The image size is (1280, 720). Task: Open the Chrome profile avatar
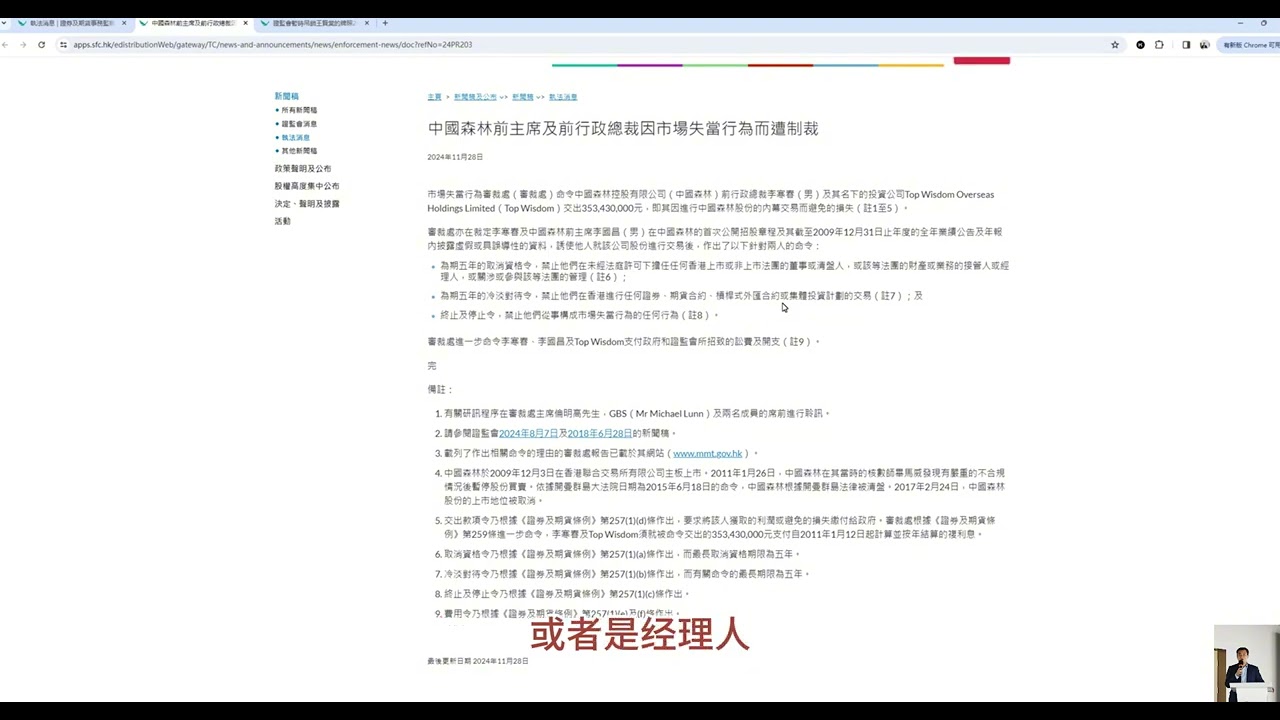(x=1204, y=45)
